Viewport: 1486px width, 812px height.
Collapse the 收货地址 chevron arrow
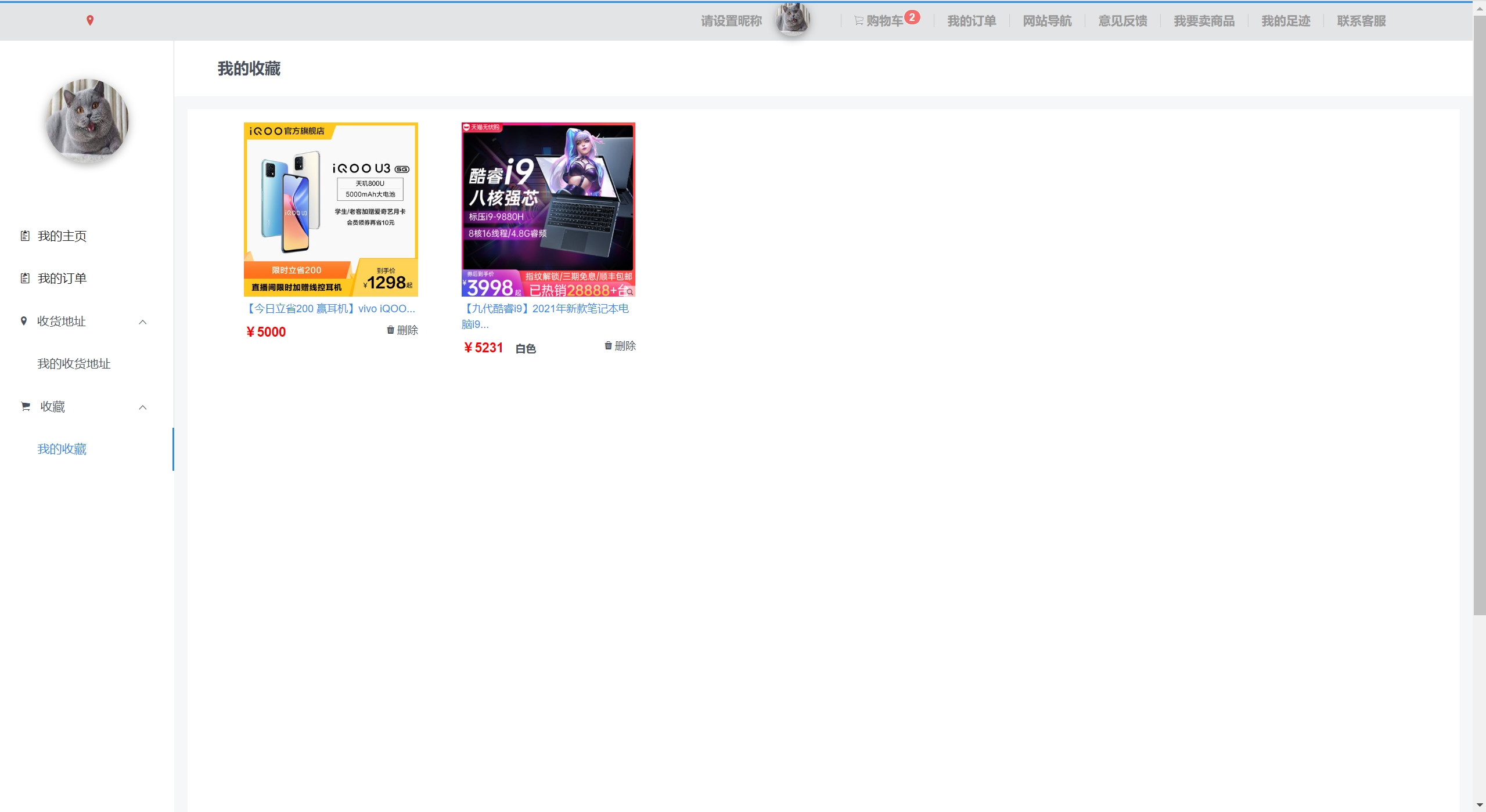(x=143, y=322)
